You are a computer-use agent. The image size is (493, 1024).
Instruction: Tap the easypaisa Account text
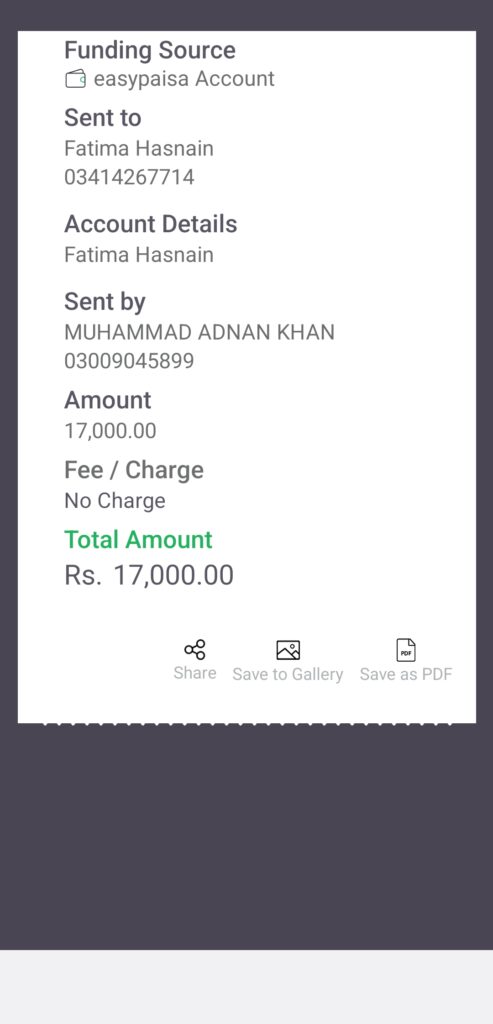pos(184,79)
